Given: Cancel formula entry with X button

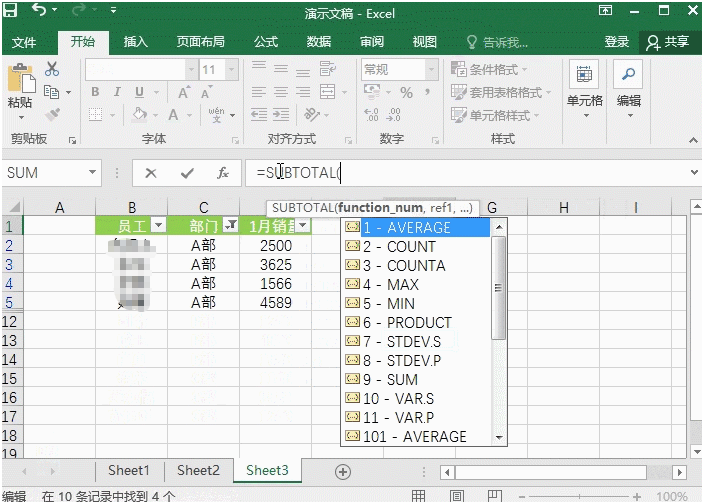Looking at the screenshot, I should [x=151, y=173].
